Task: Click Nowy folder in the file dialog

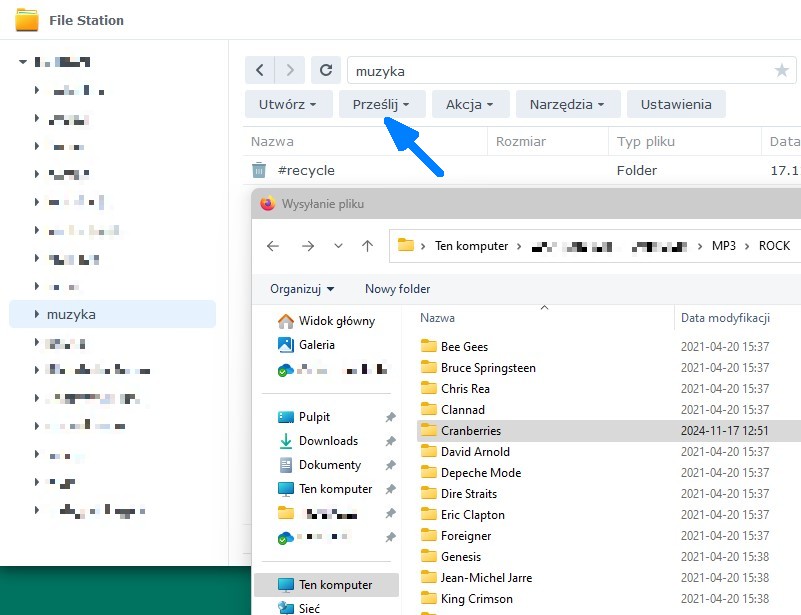Action: [397, 289]
